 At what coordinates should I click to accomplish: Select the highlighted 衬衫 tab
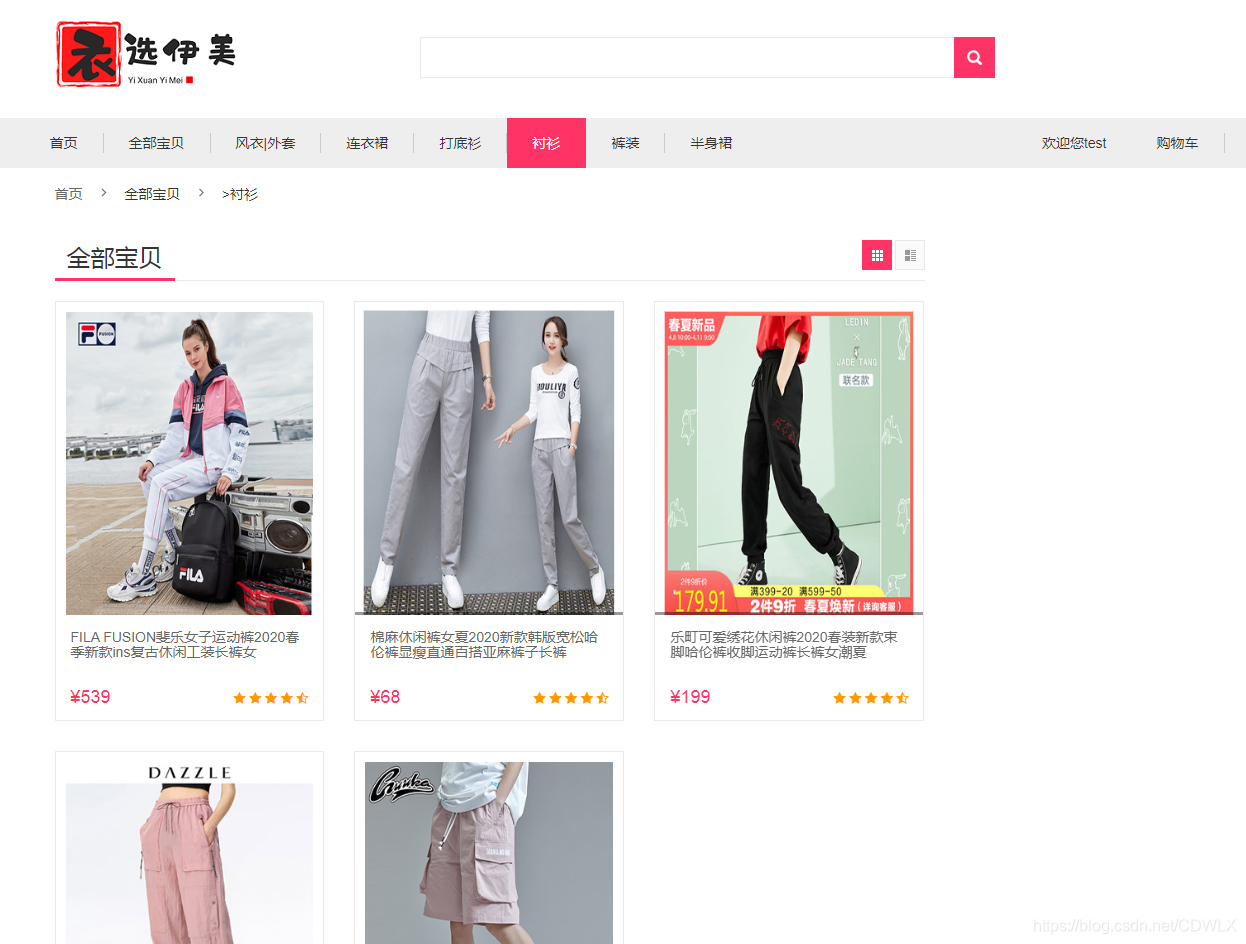(x=546, y=143)
